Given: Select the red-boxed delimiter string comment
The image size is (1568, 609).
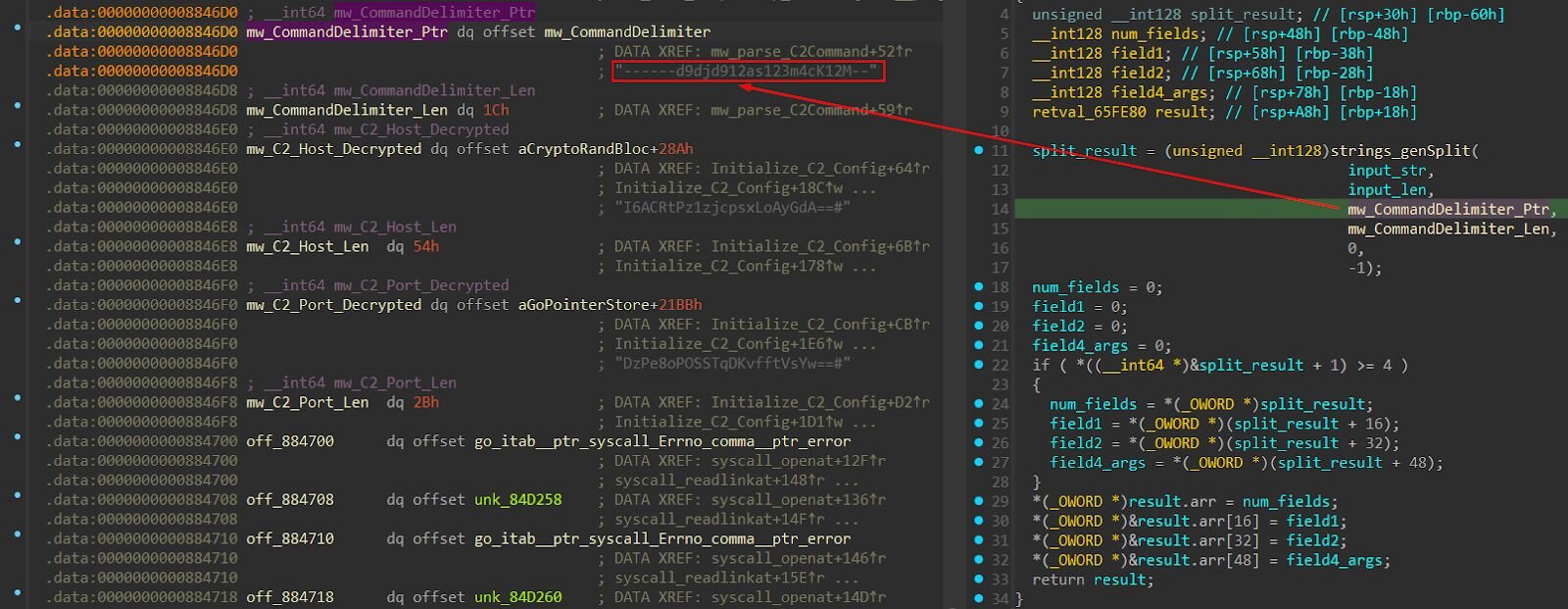Looking at the screenshot, I should click(747, 71).
